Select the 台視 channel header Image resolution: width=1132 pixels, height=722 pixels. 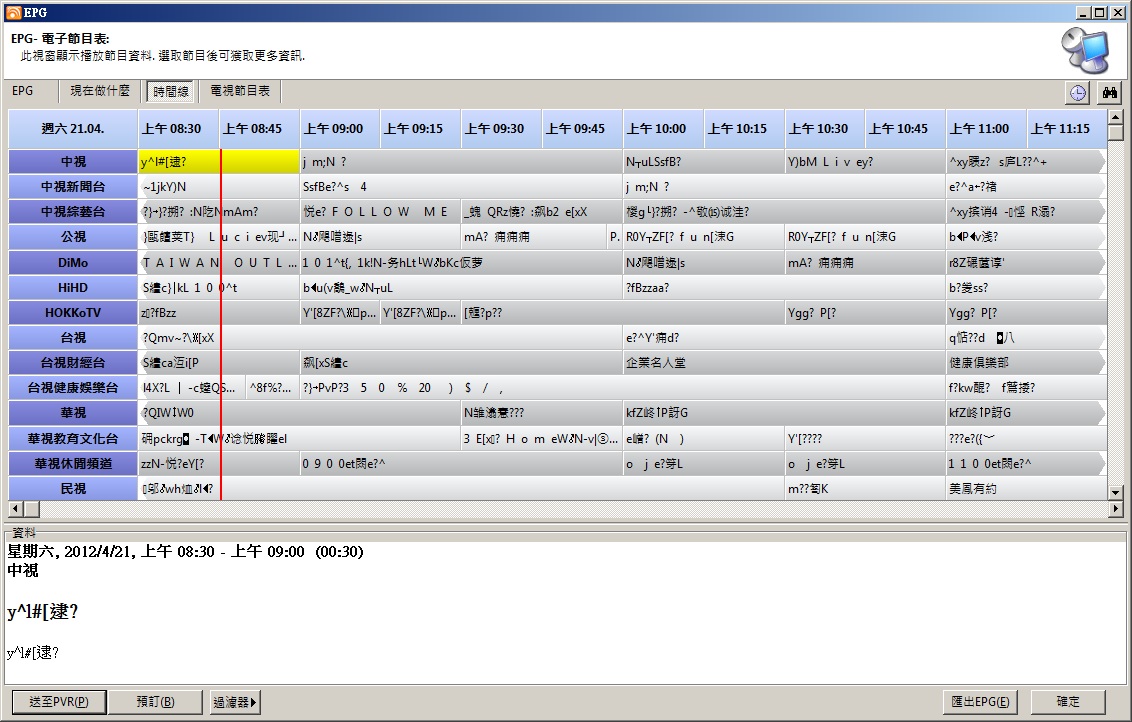[x=73, y=338]
